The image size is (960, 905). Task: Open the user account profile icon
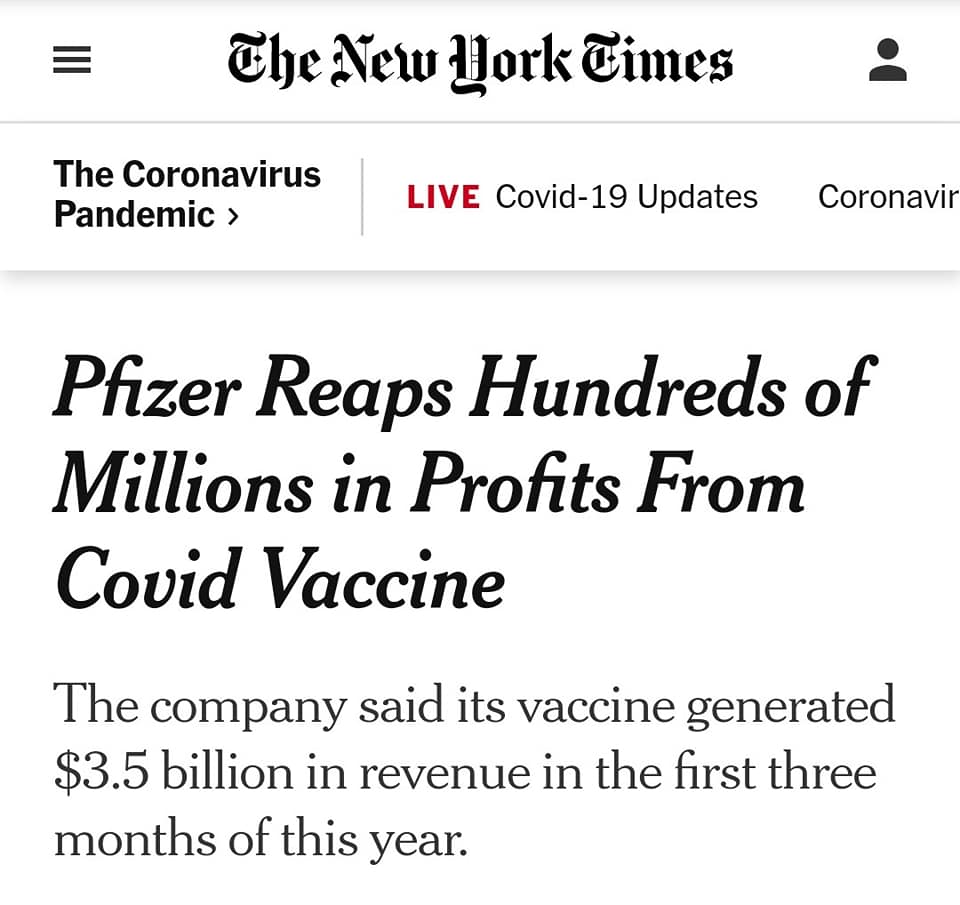(x=888, y=60)
